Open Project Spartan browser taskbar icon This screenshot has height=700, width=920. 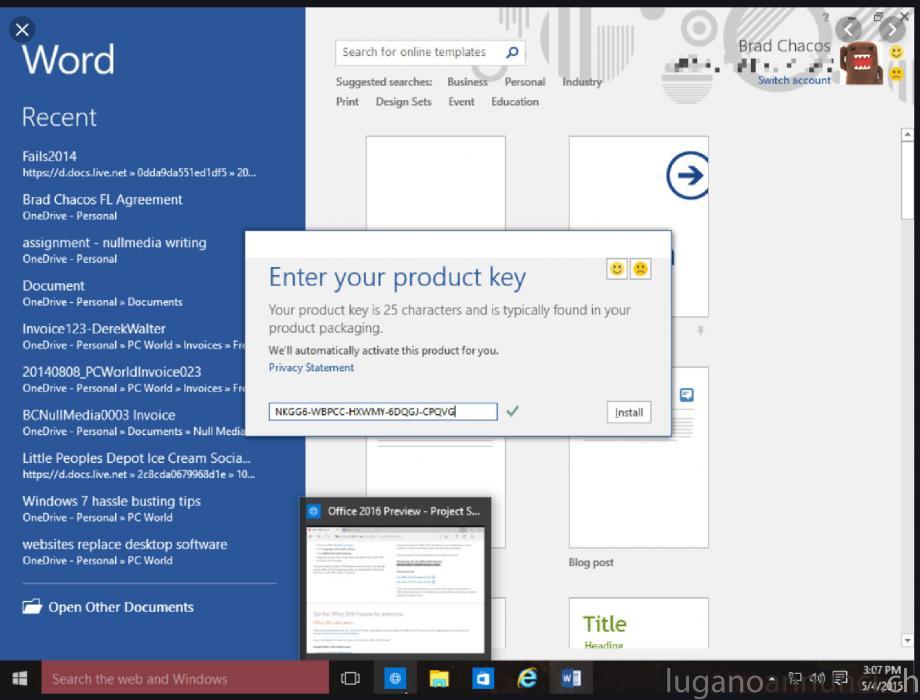pos(395,679)
